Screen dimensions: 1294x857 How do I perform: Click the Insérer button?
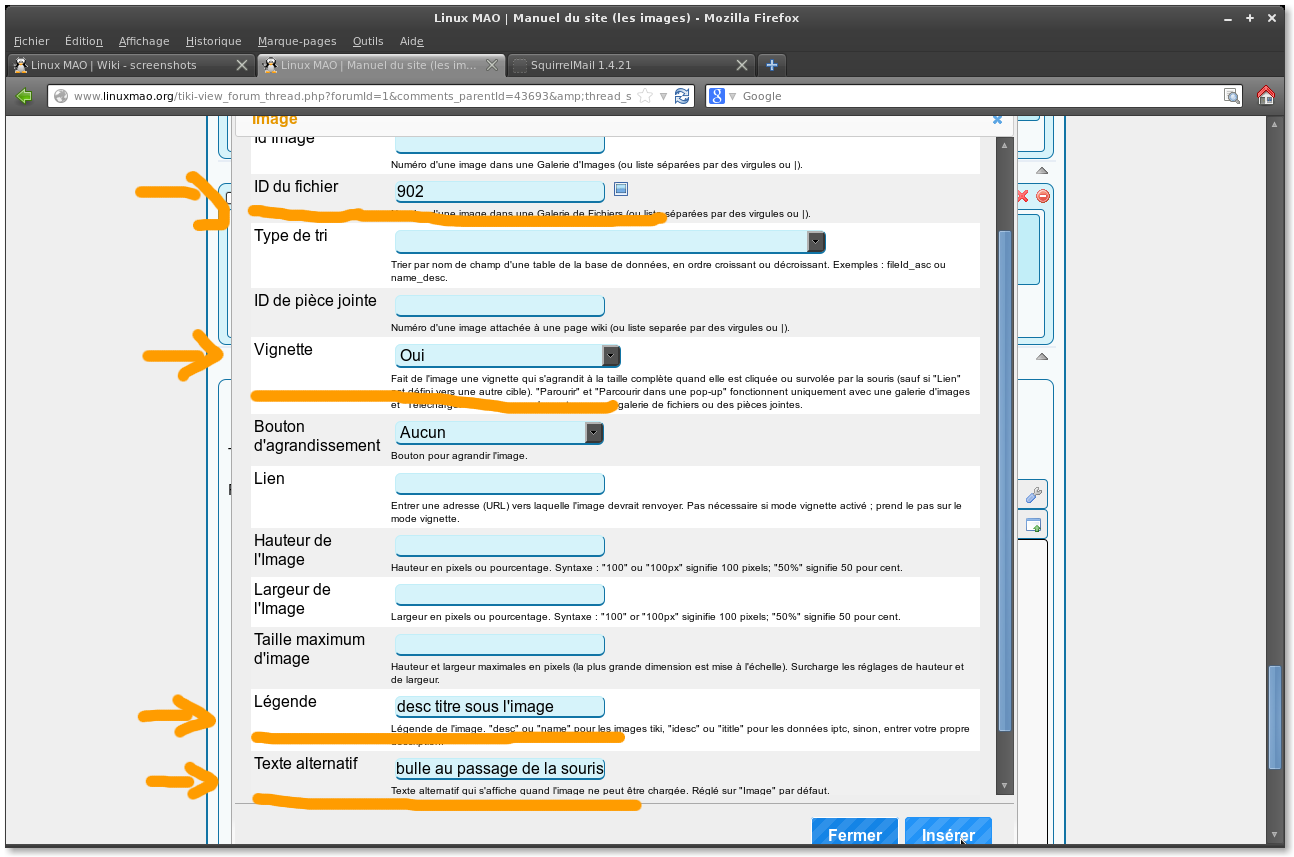point(948,834)
